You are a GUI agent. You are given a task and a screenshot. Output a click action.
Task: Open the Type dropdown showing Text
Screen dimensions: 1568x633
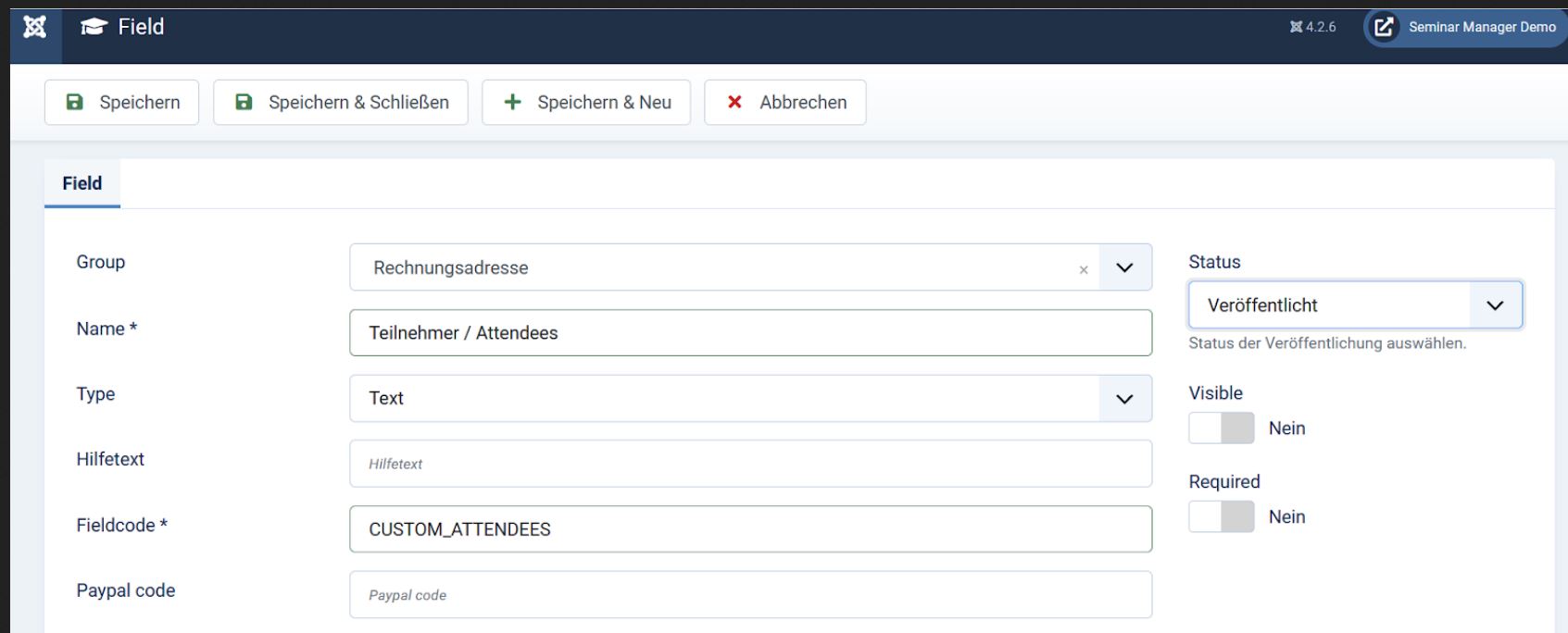[x=750, y=398]
